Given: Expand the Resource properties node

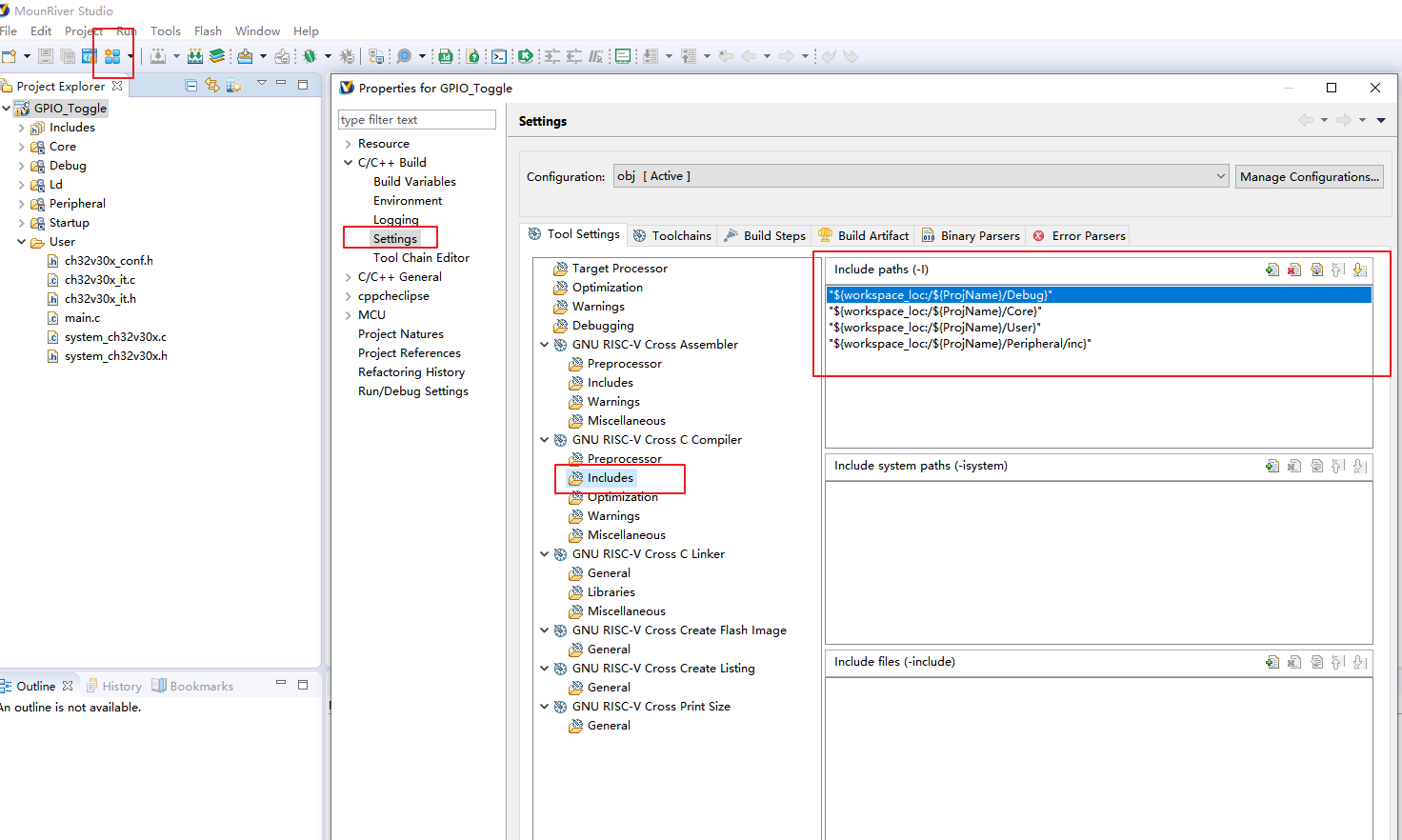Looking at the screenshot, I should (349, 144).
